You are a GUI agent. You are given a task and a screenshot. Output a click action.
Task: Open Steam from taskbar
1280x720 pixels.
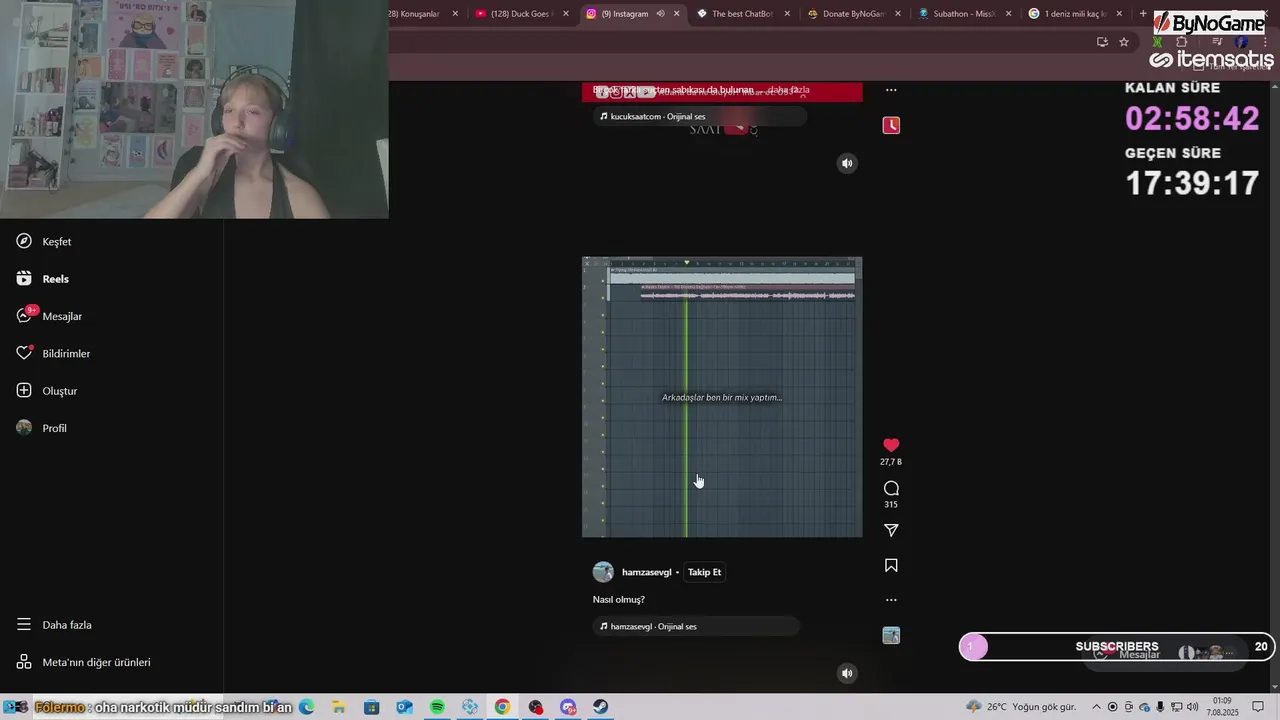pos(601,707)
